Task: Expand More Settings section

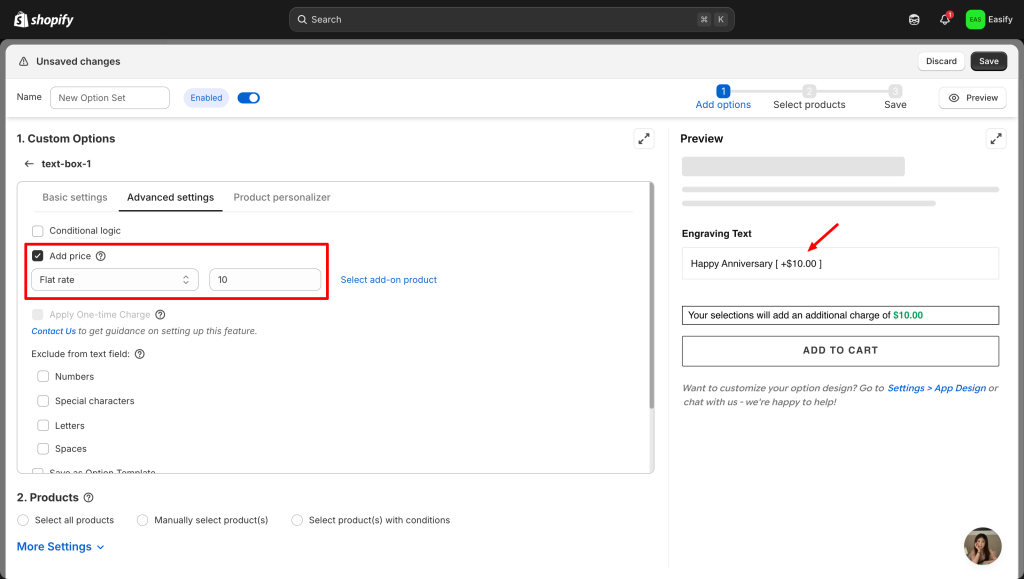Action: tap(60, 547)
